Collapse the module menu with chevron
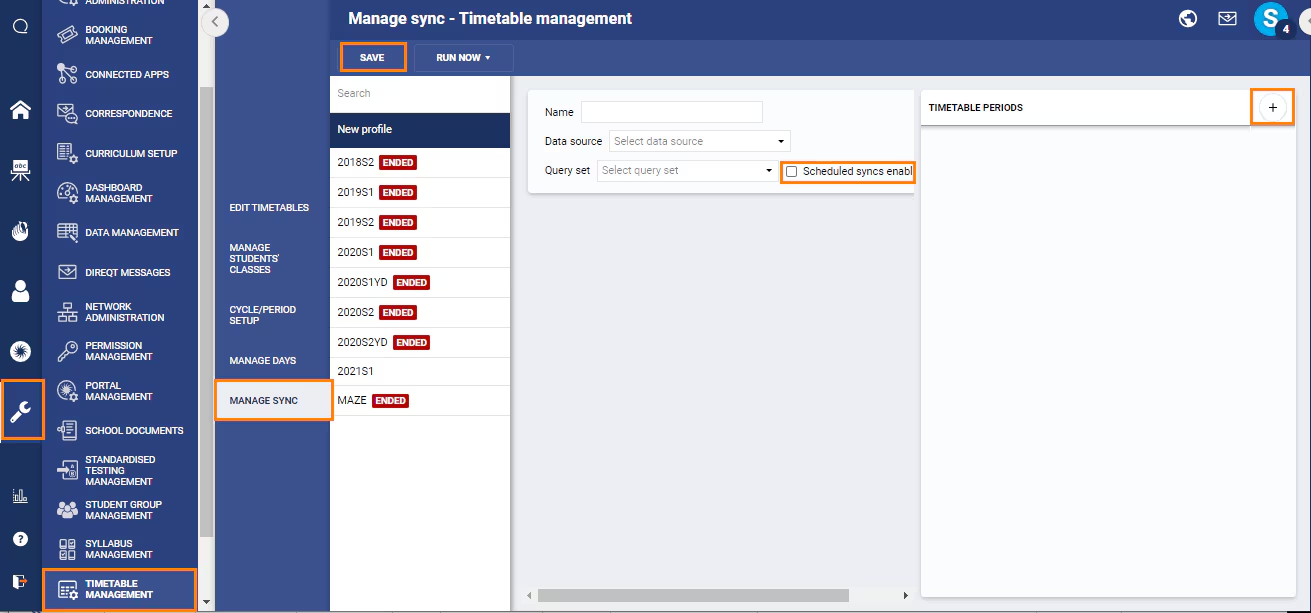The height and width of the screenshot is (613, 1311). click(215, 21)
